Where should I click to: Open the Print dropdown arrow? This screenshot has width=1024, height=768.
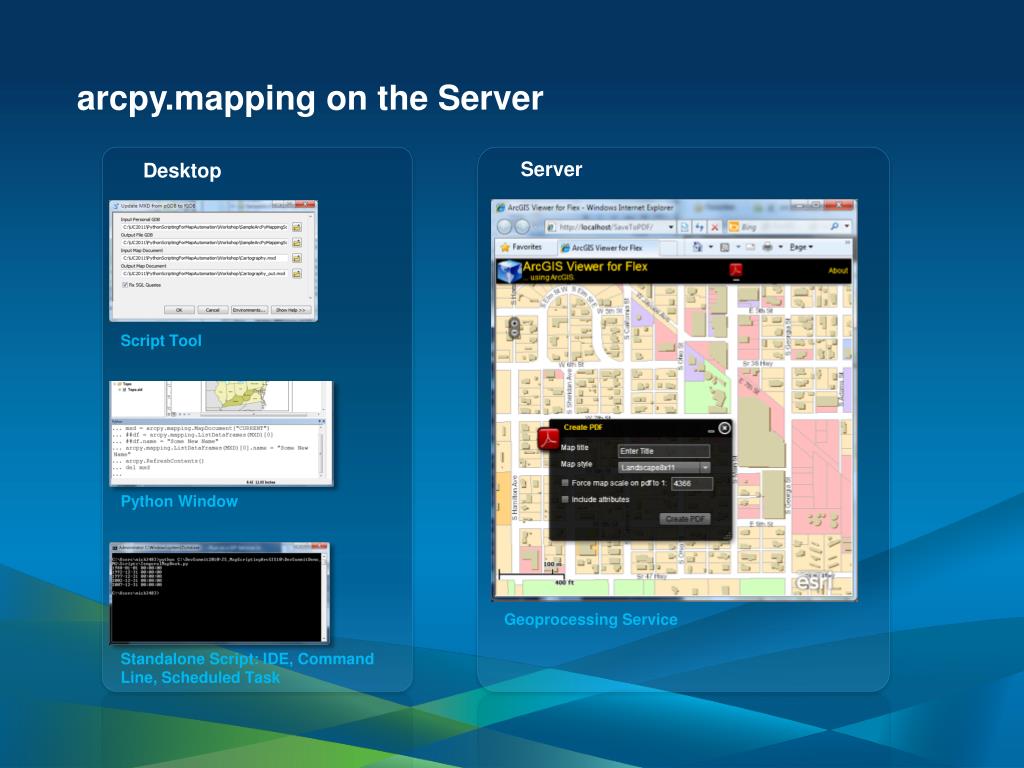coord(780,246)
